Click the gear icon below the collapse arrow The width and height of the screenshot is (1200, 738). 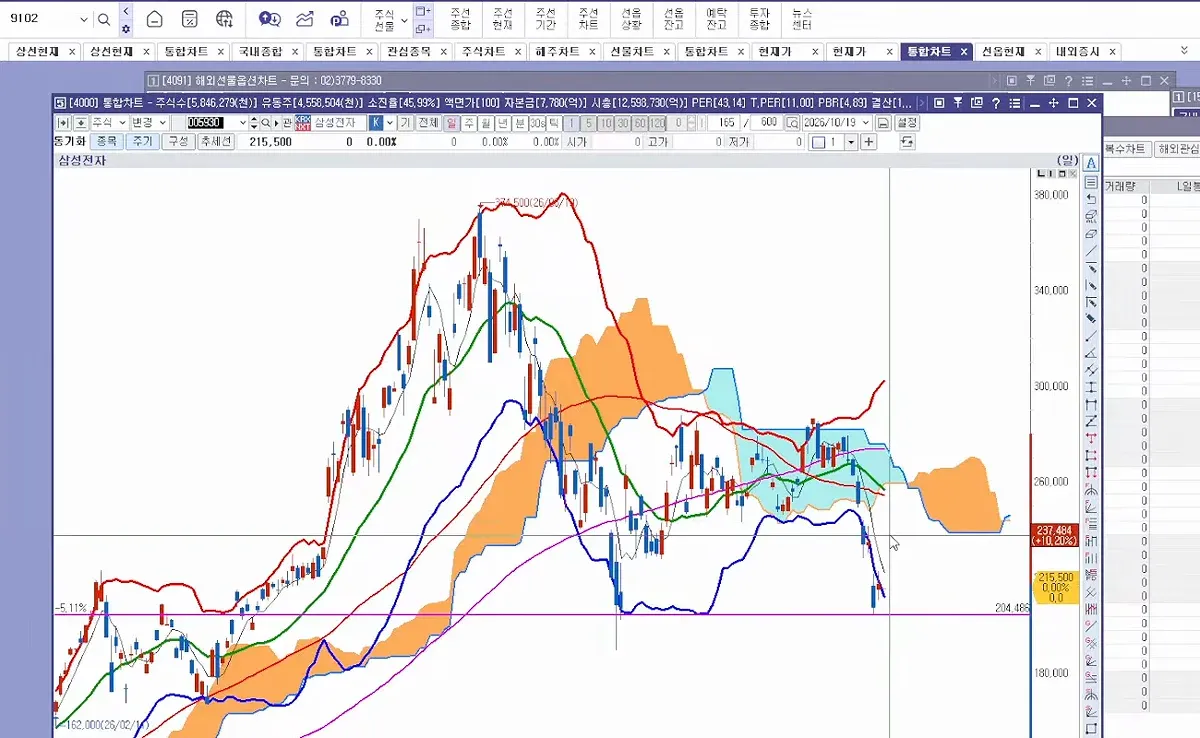coord(126,29)
